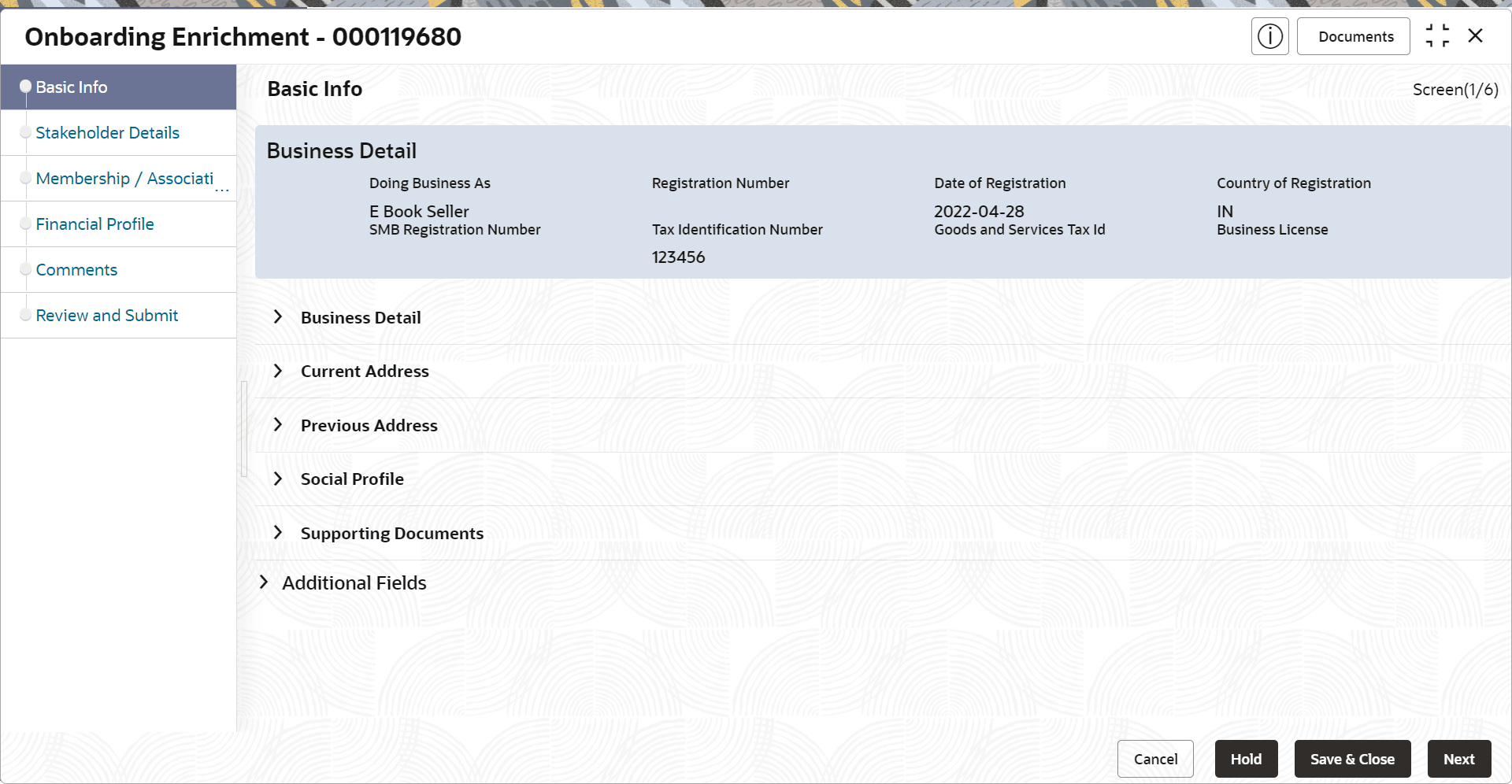
Task: Expand the Current Address section chevron
Action: coord(278,371)
